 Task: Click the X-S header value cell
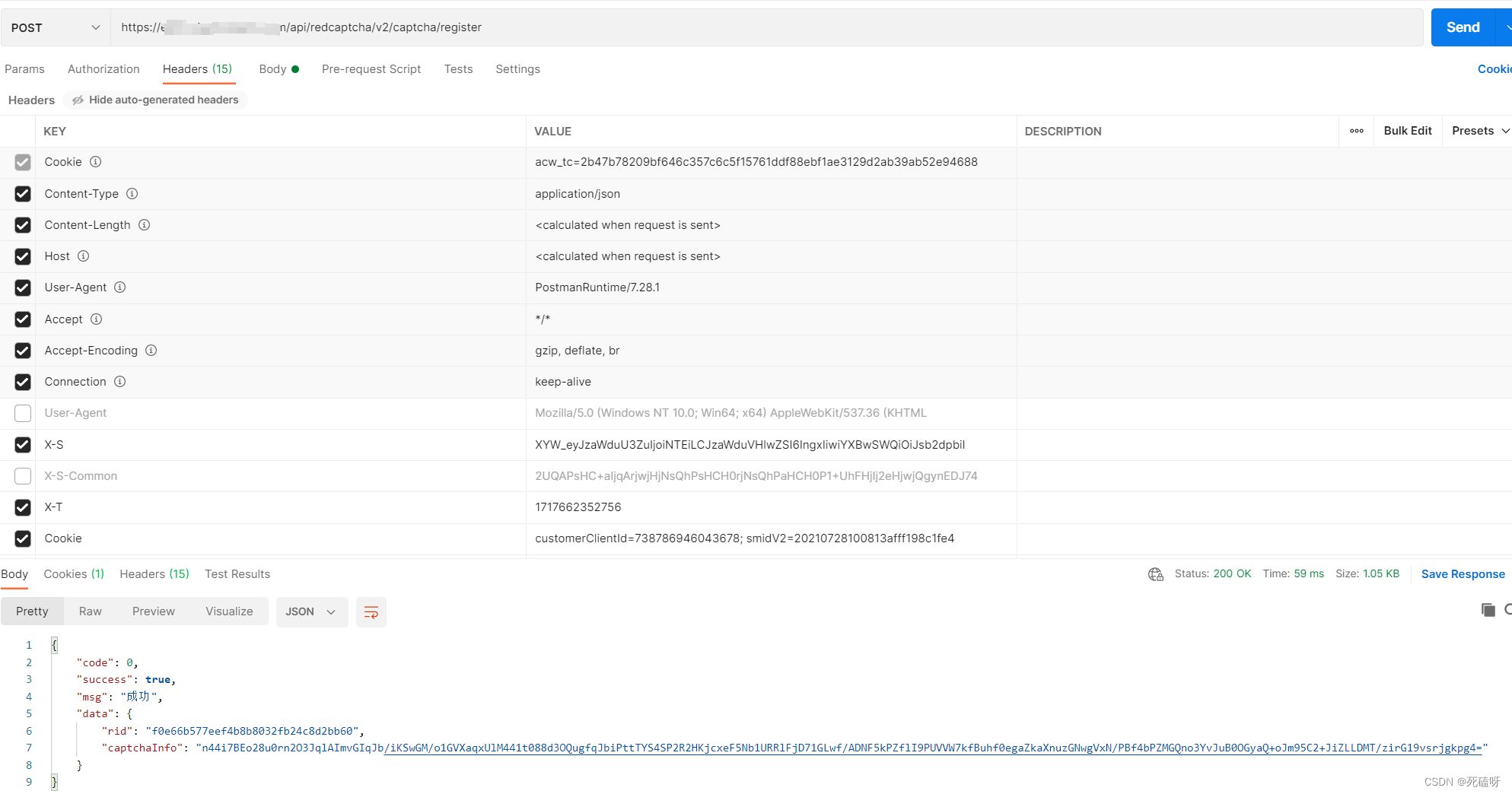[771, 445]
